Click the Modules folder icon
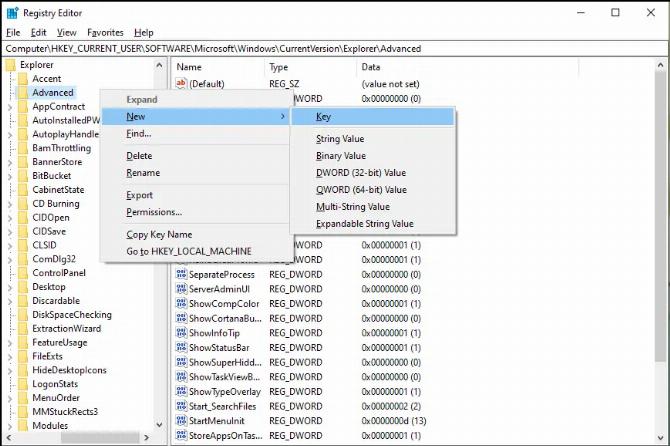Screen dimensions: 670x446 tap(23, 425)
